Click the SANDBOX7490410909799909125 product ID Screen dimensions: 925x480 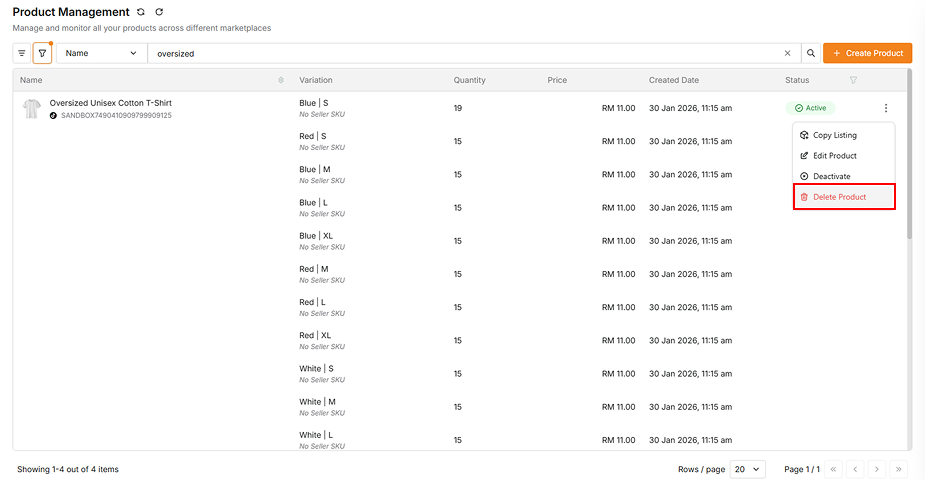pyautogui.click(x=116, y=116)
